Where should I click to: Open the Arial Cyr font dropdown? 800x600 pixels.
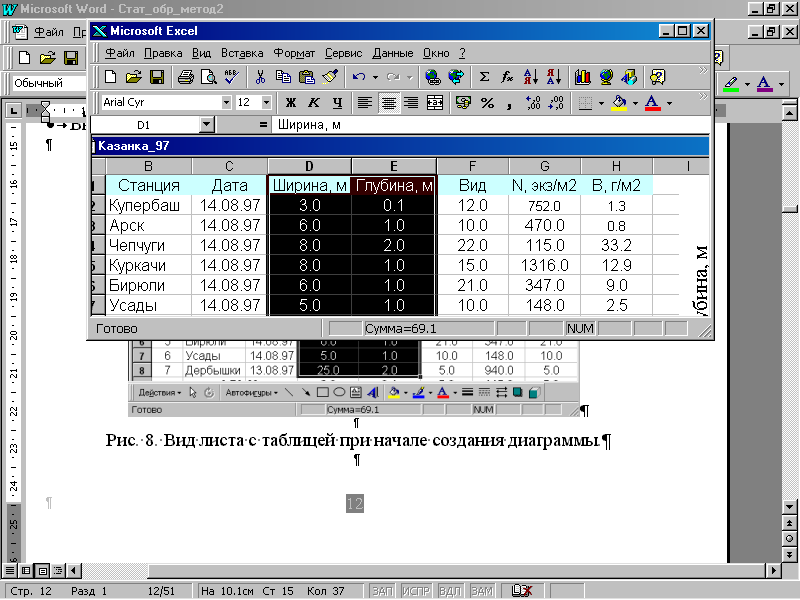click(x=227, y=103)
